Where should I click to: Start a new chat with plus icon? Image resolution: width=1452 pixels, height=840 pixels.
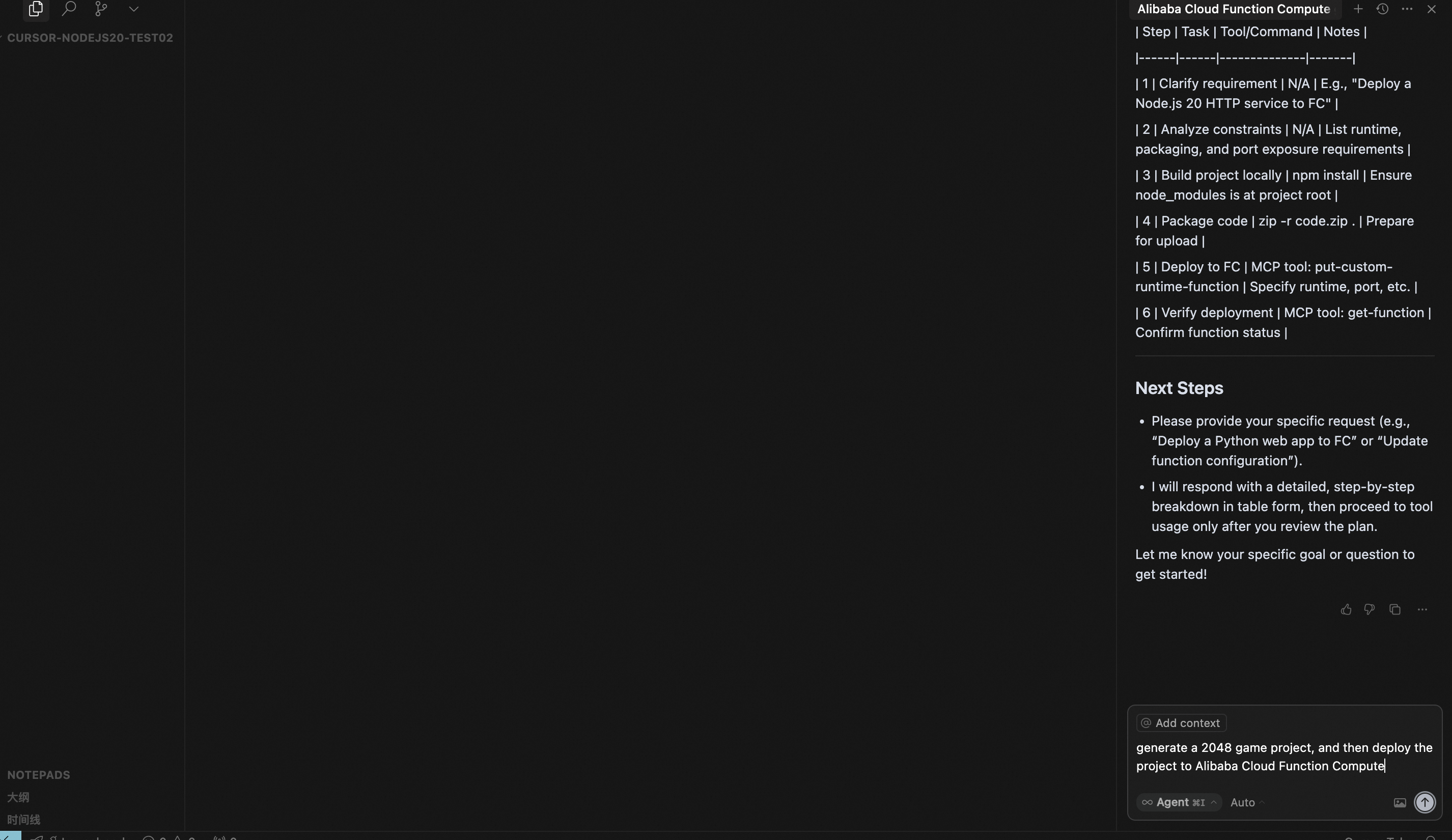[1358, 9]
